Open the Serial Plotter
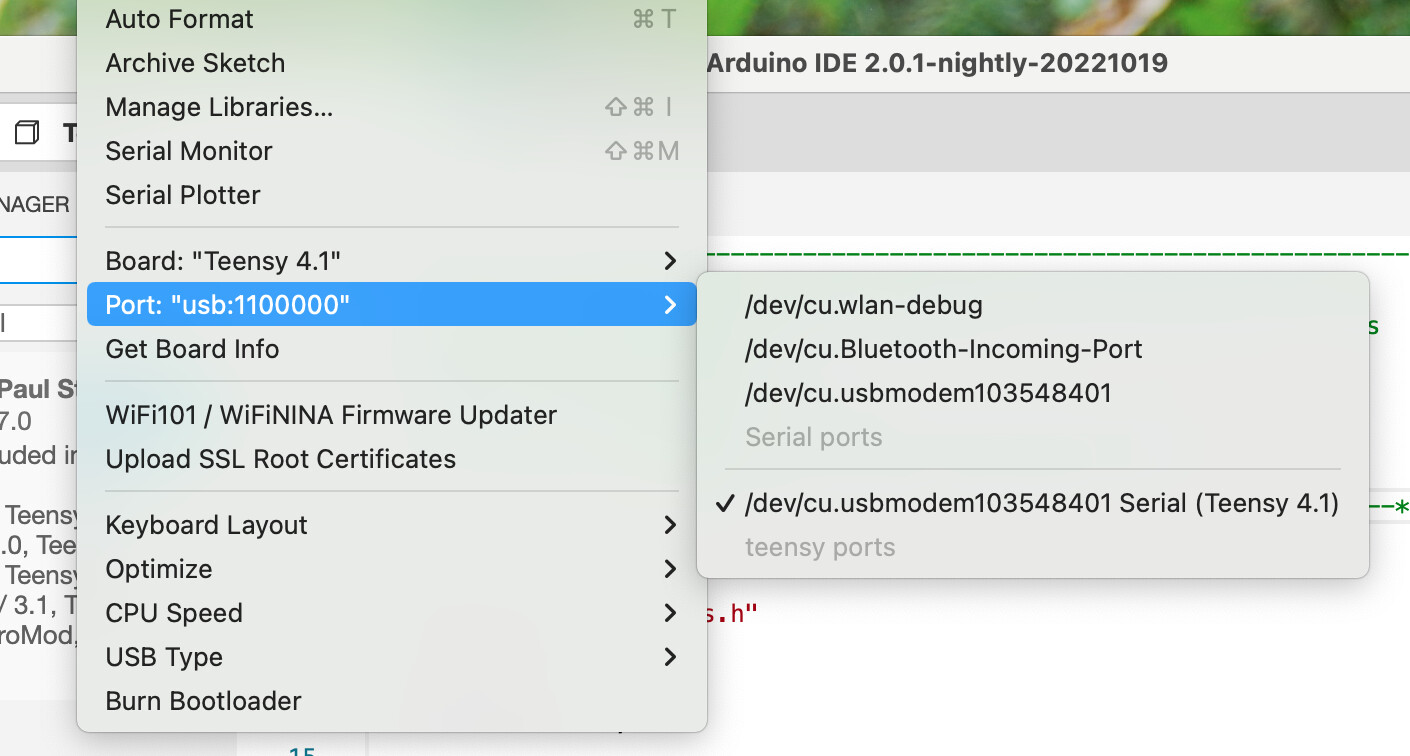 click(x=183, y=195)
